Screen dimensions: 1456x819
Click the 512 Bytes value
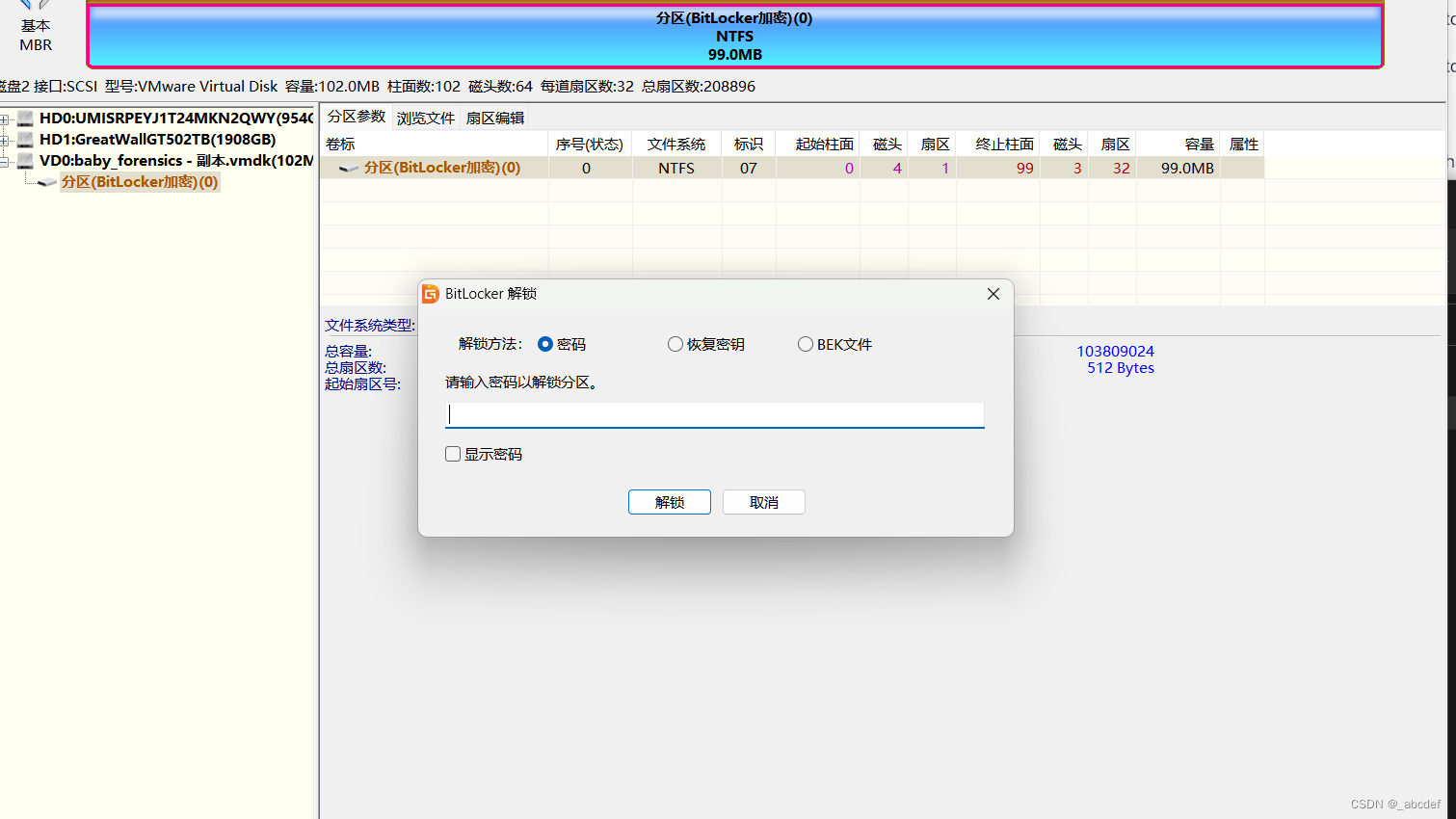click(x=1121, y=368)
